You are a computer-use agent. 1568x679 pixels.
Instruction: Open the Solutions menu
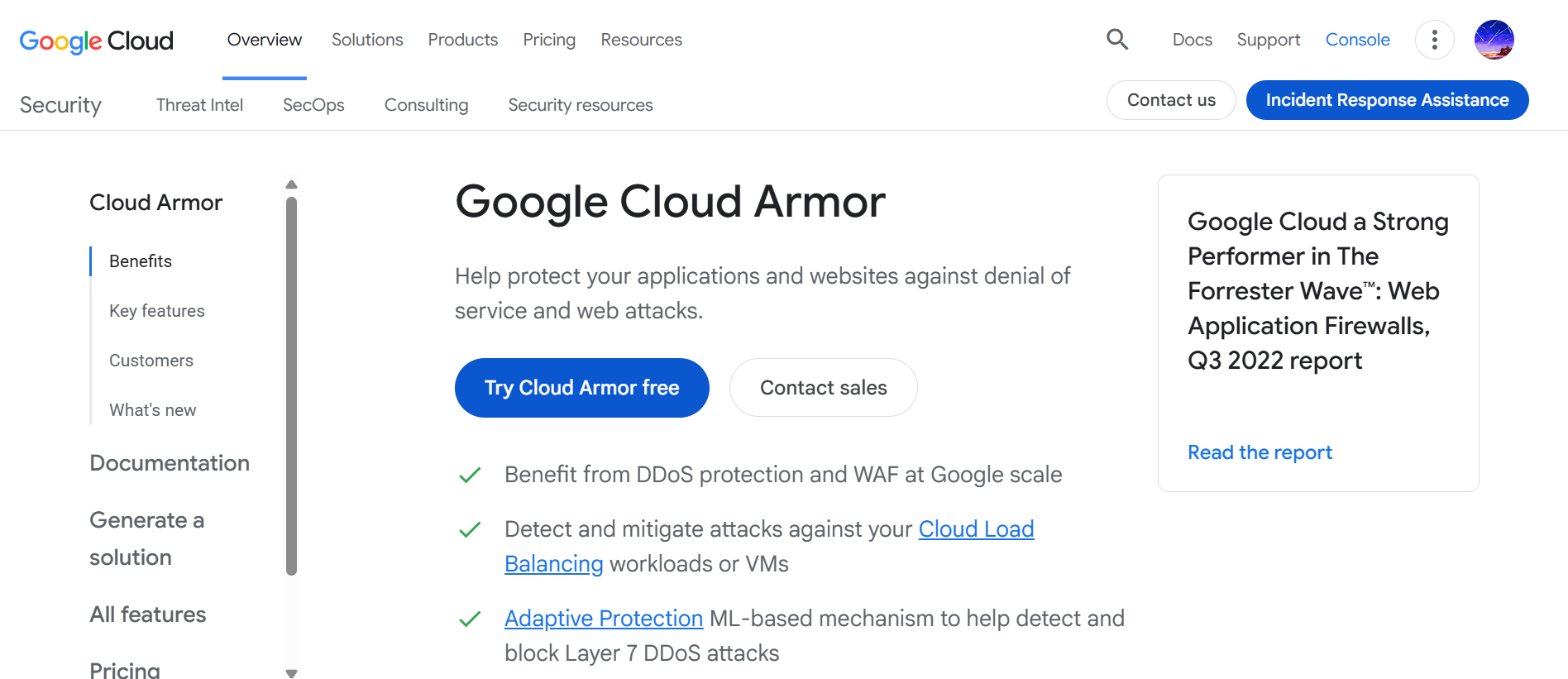(x=367, y=40)
